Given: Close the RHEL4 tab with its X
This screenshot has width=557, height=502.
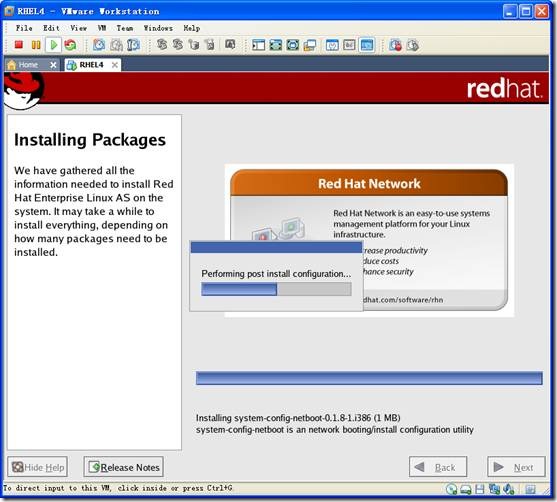Looking at the screenshot, I should point(115,65).
